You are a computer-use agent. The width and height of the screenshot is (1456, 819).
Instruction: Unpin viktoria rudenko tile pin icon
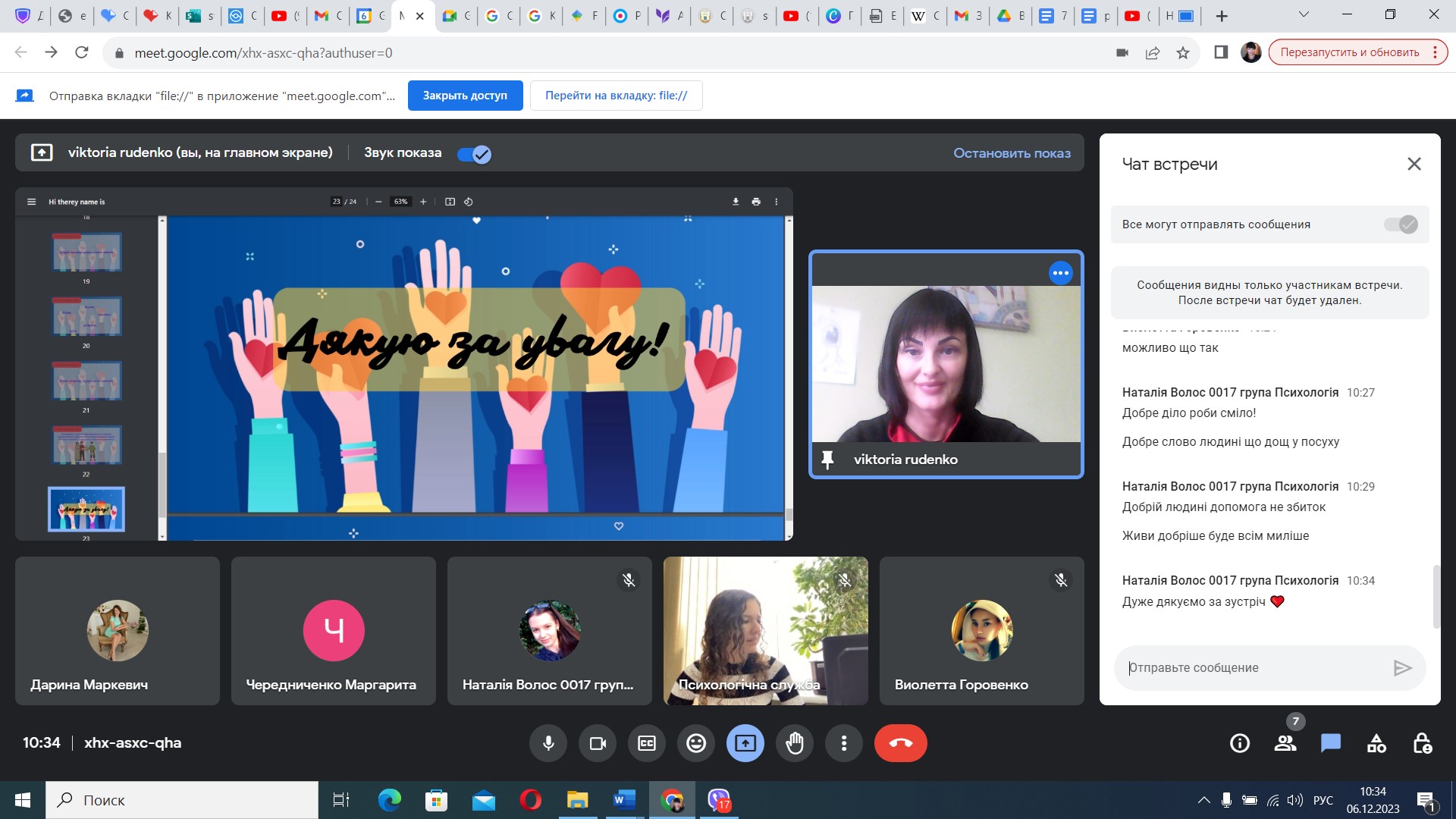click(827, 460)
